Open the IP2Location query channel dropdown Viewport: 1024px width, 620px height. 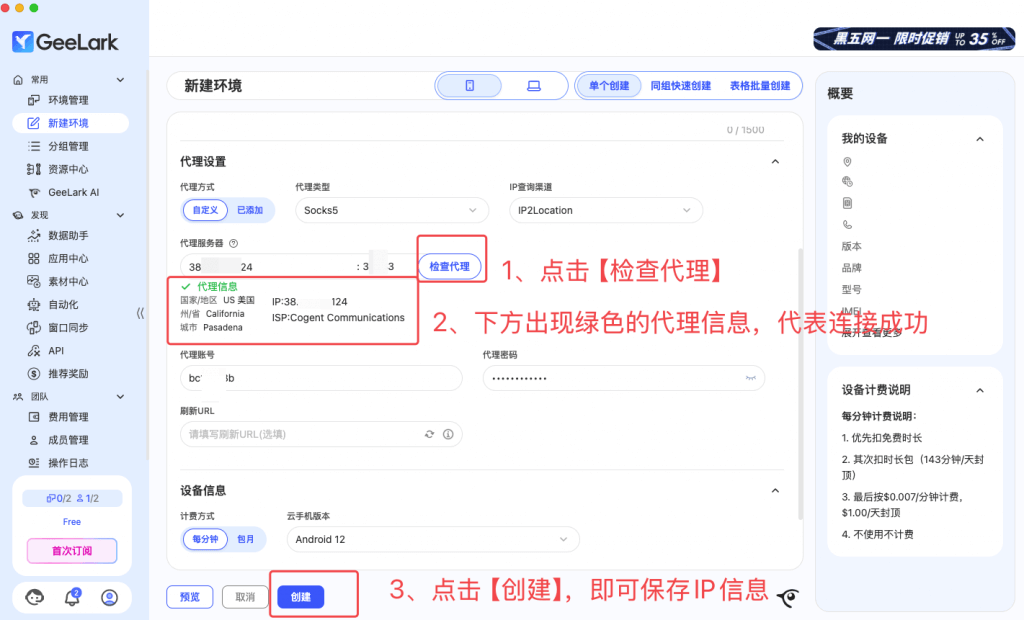click(605, 210)
